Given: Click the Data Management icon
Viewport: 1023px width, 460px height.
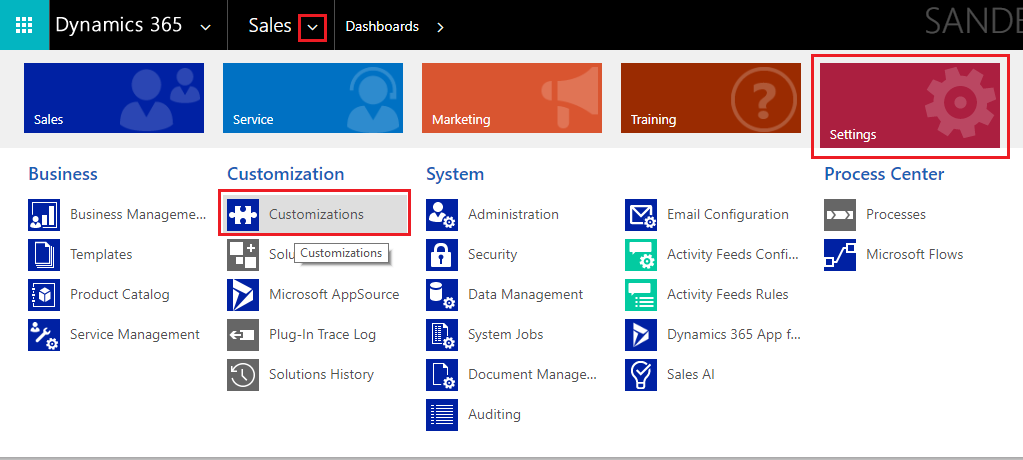Looking at the screenshot, I should (x=442, y=294).
